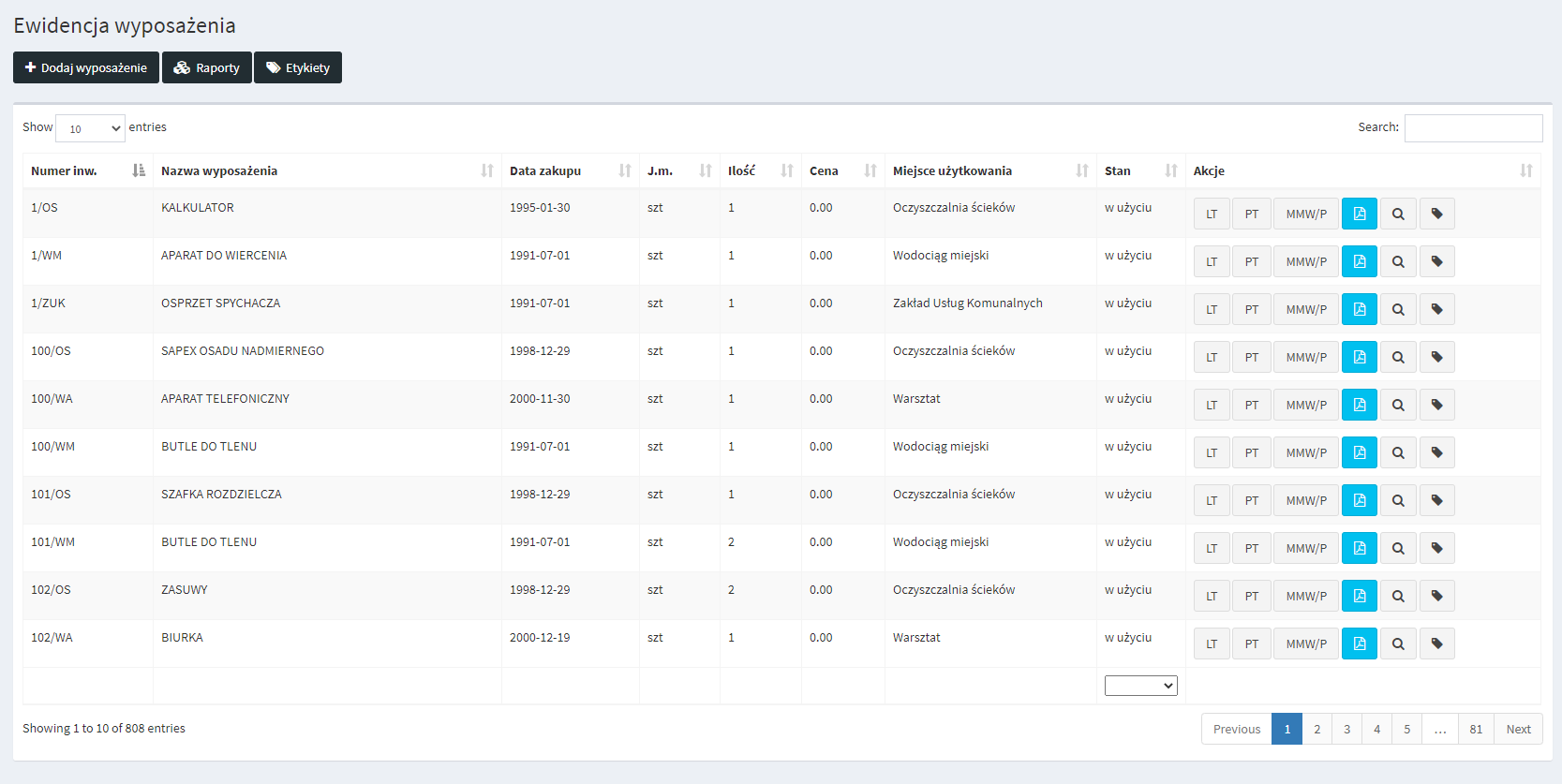Image resolution: width=1562 pixels, height=784 pixels.
Task: Go to page 2 of results
Action: click(1317, 729)
